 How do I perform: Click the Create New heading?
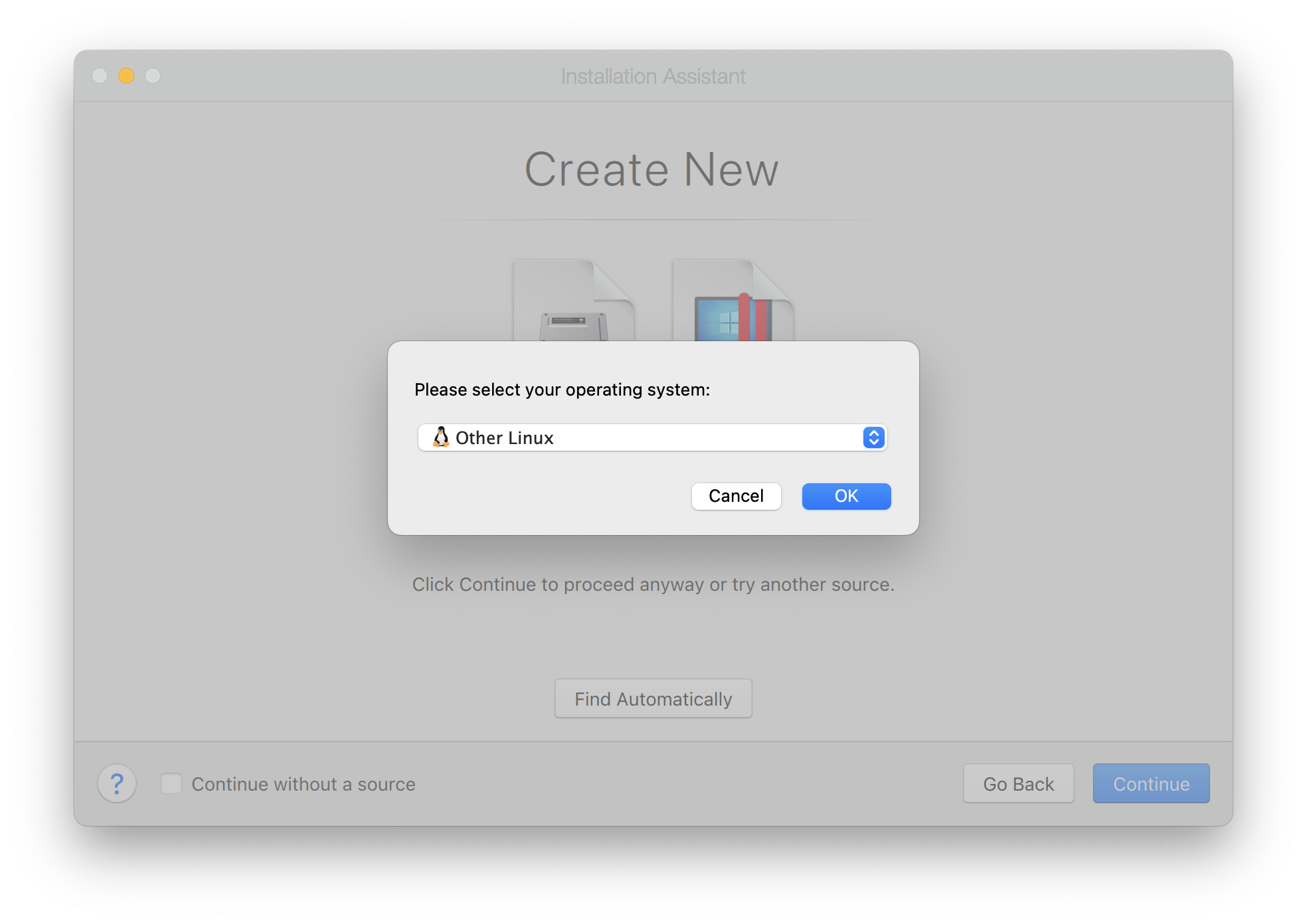tap(652, 169)
